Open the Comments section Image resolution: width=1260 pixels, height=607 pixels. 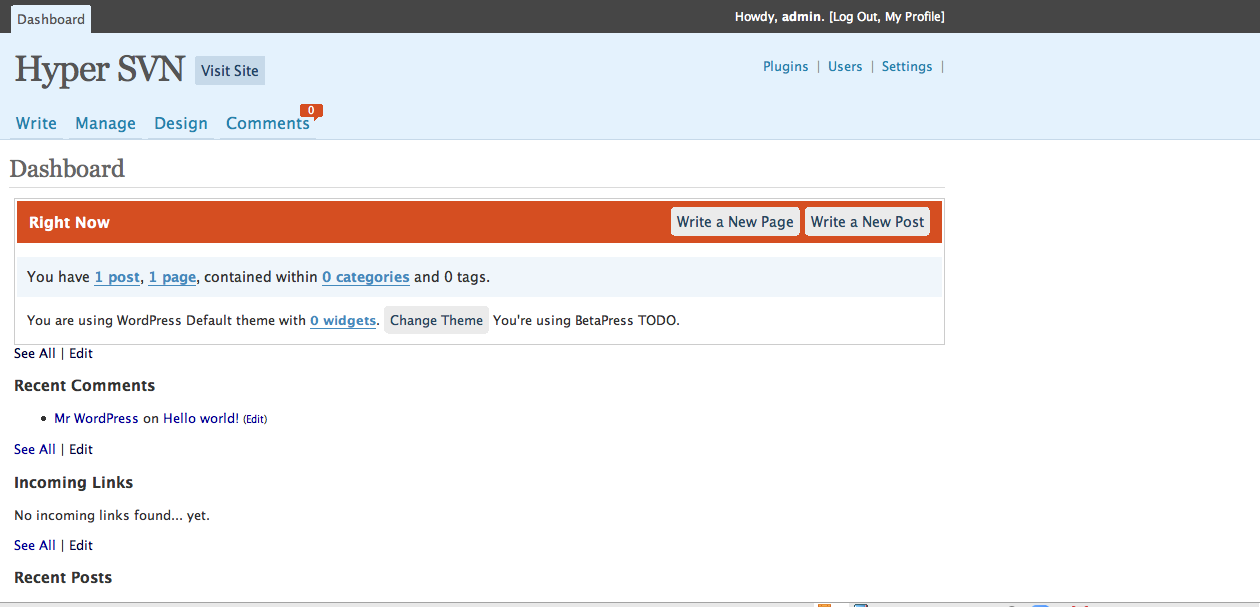tap(267, 123)
